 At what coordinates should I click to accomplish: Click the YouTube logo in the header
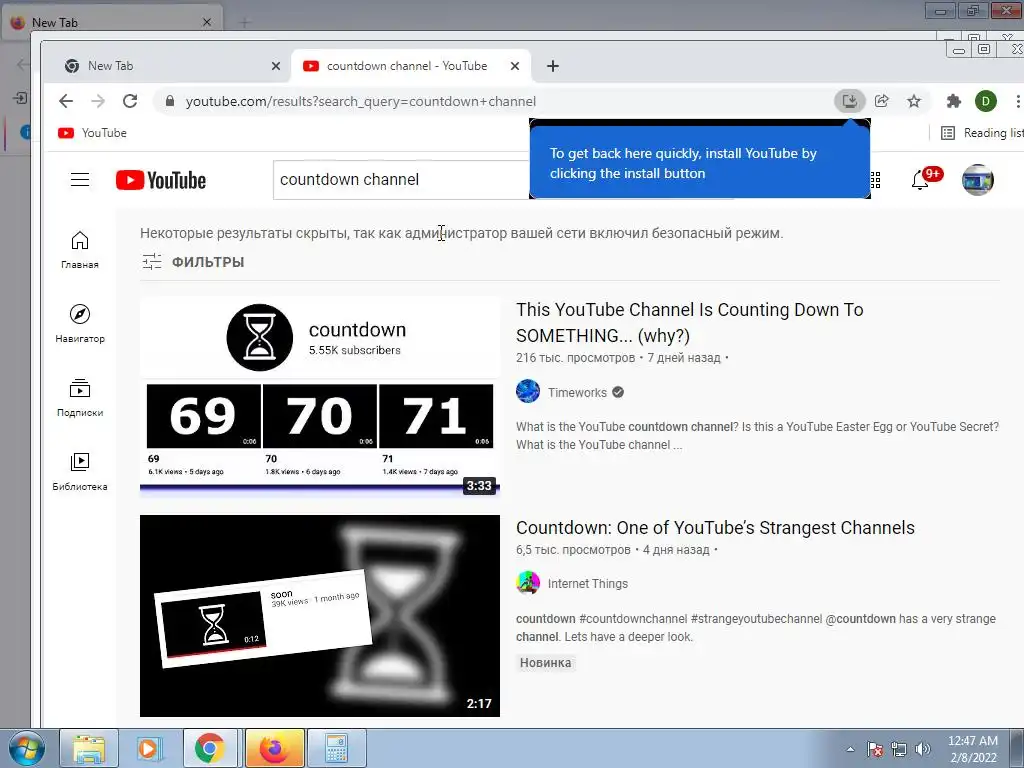click(x=161, y=180)
